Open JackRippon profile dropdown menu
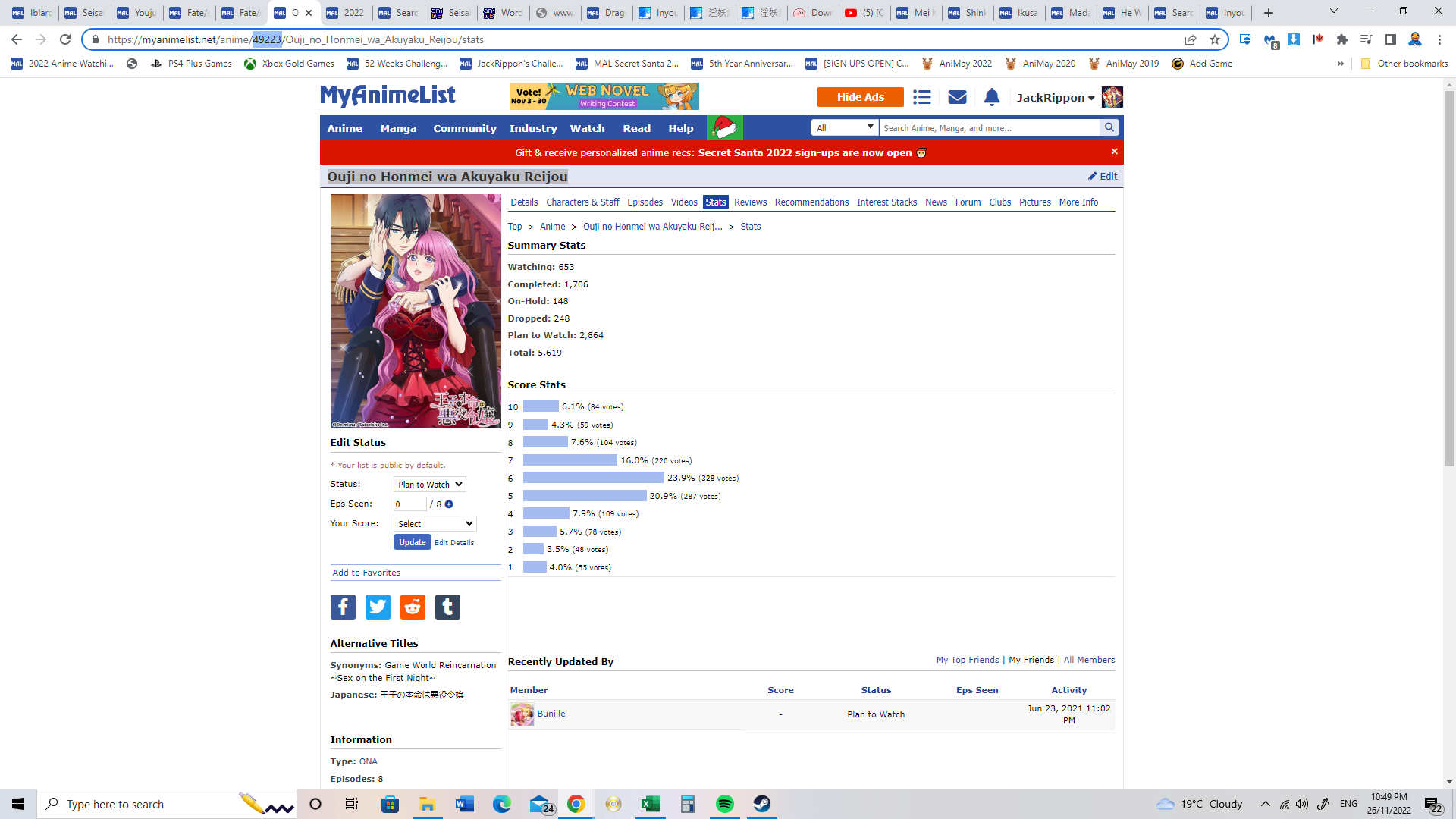Viewport: 1456px width, 819px height. pyautogui.click(x=1055, y=98)
